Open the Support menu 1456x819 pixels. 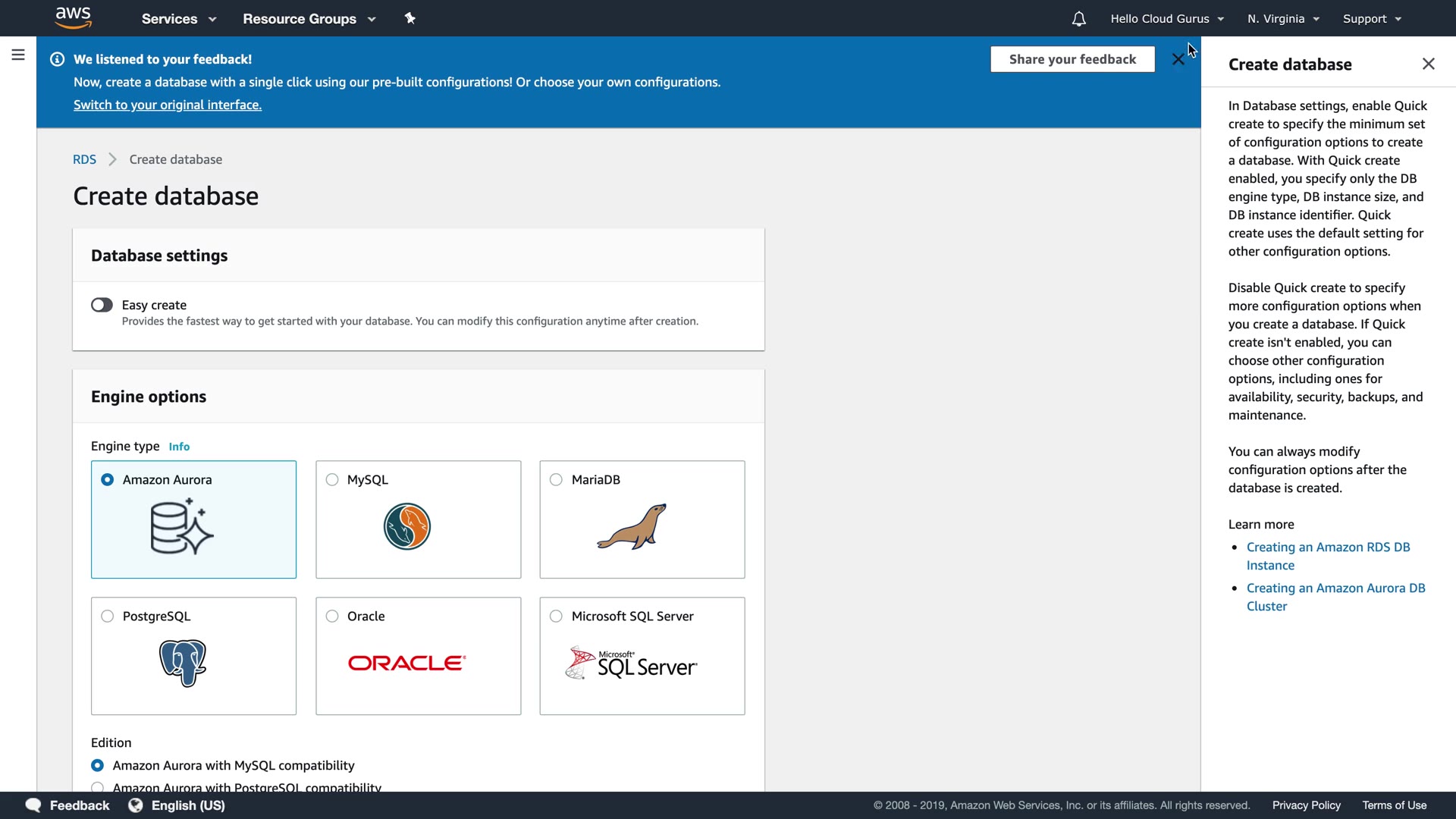click(1372, 19)
